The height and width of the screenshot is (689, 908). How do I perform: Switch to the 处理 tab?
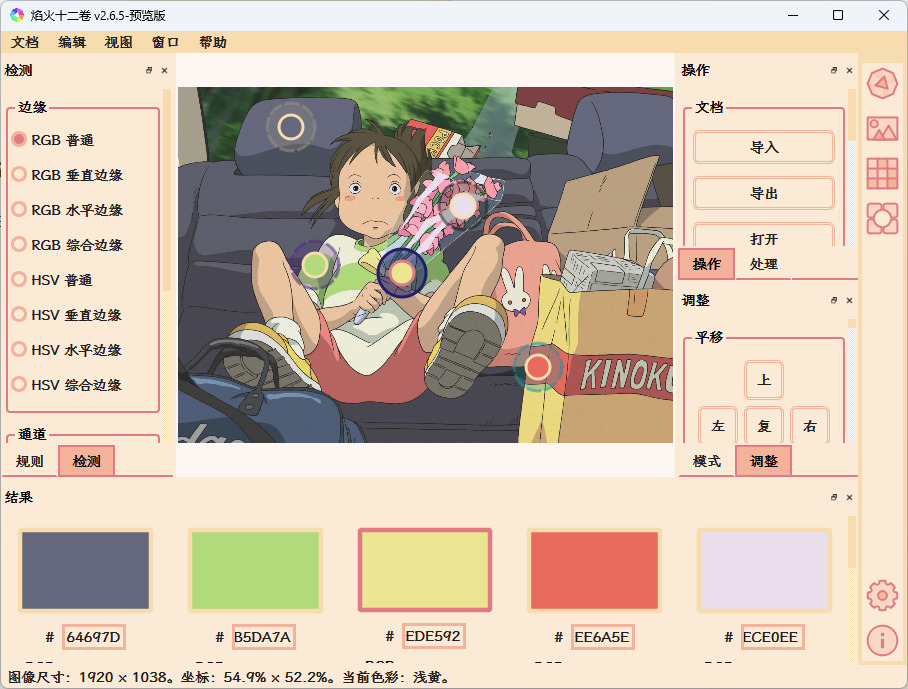click(763, 264)
